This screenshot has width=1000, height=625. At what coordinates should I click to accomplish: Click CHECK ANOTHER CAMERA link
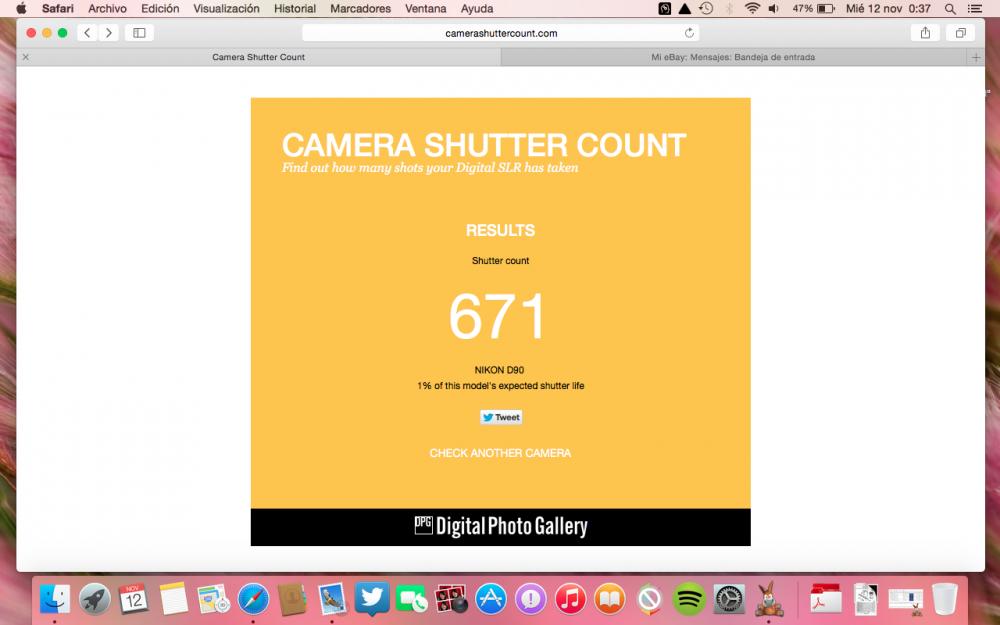pyautogui.click(x=500, y=453)
